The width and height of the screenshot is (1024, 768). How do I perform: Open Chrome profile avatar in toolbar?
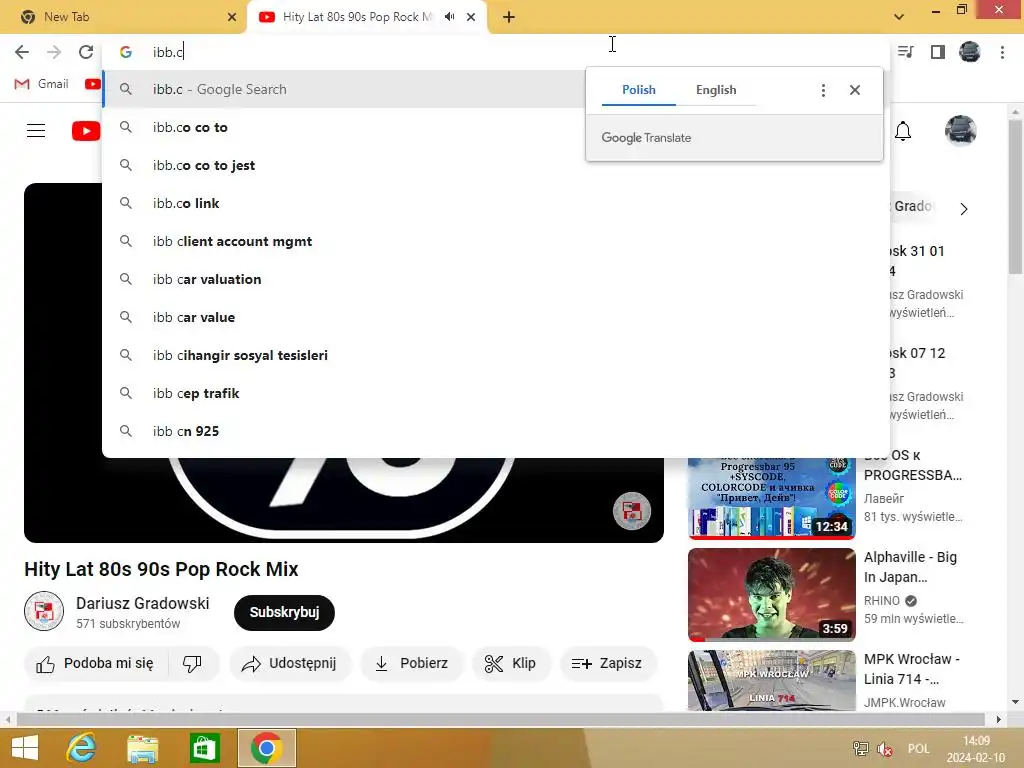969,52
